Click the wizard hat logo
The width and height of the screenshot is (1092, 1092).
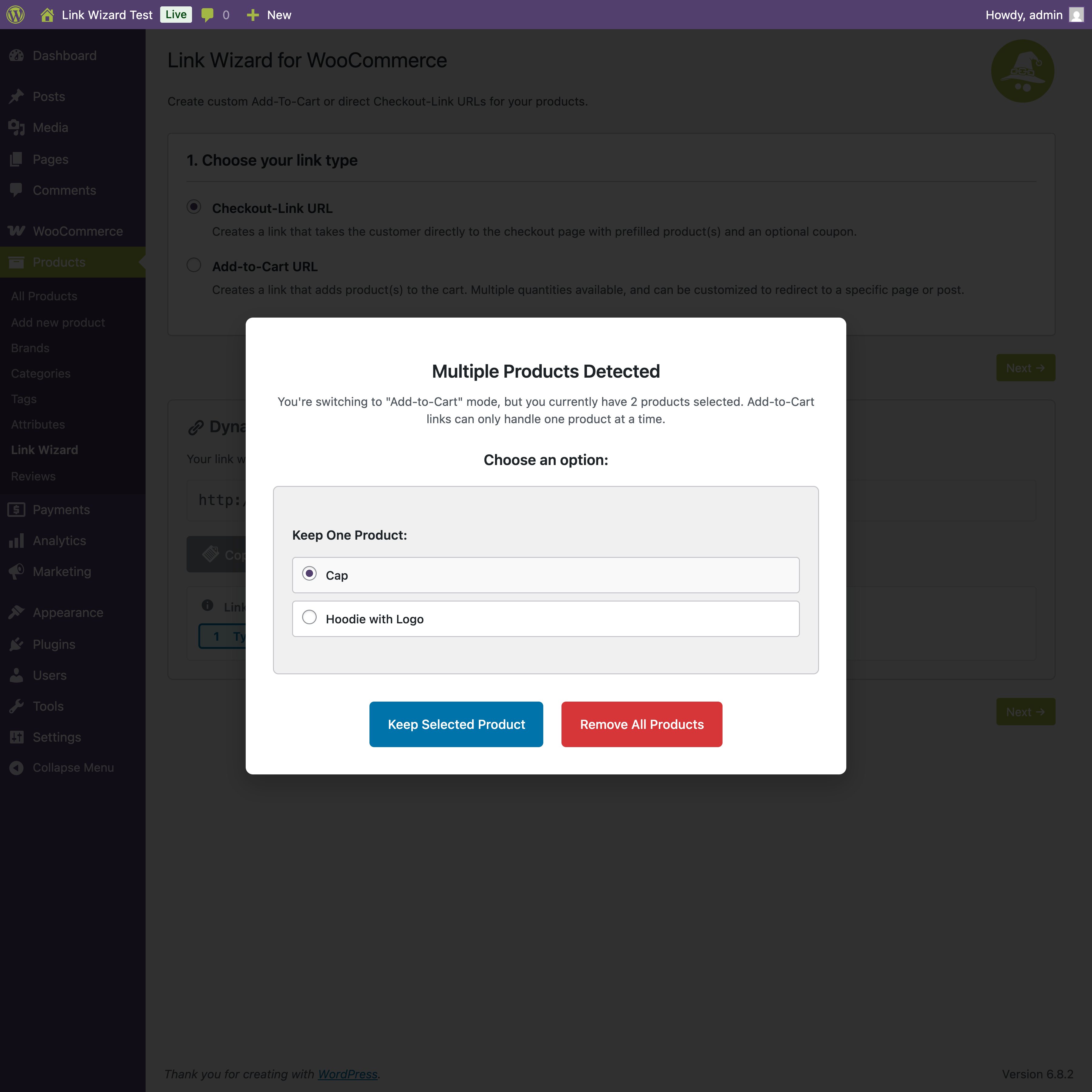[1022, 71]
